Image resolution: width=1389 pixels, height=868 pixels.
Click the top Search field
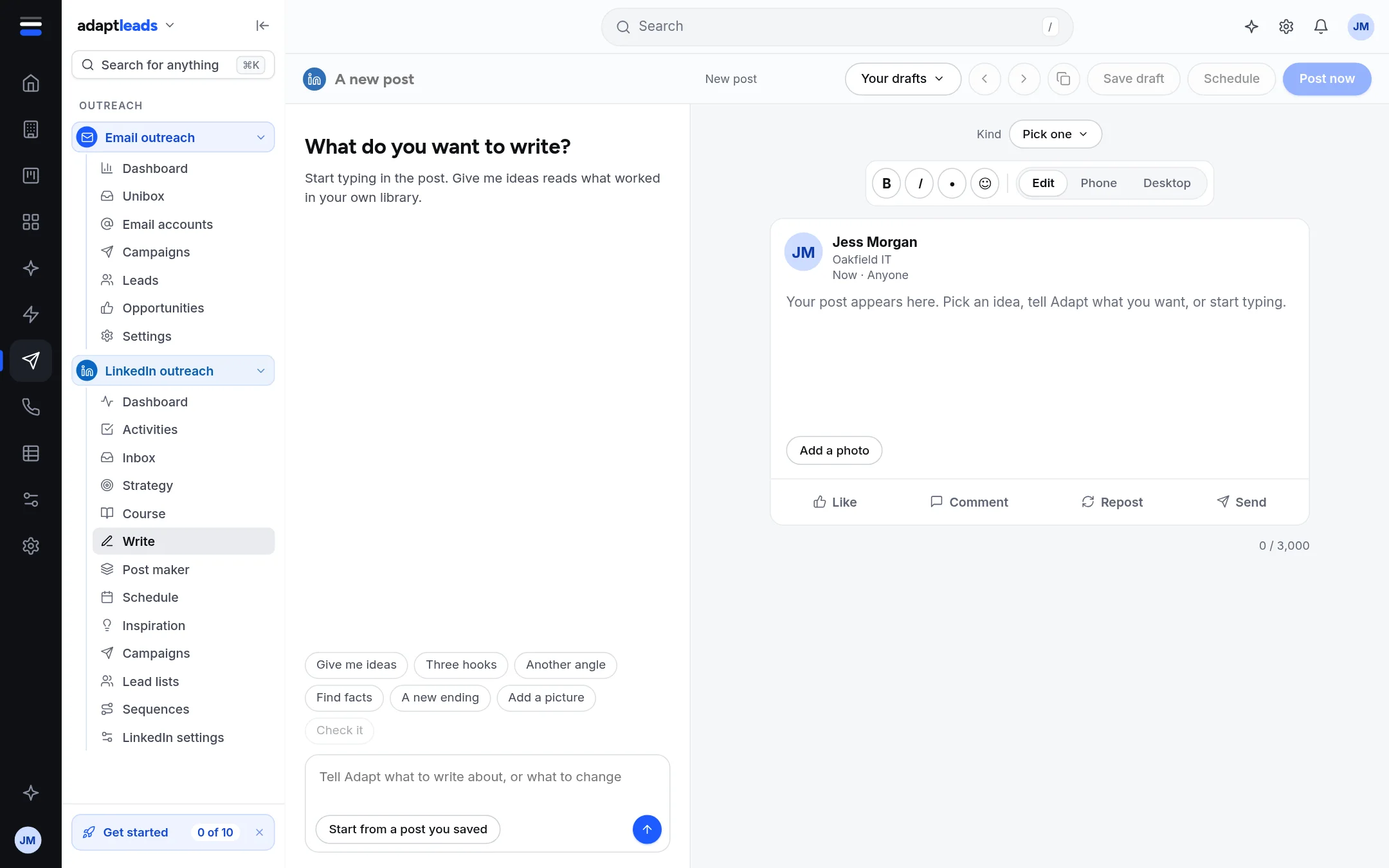[x=837, y=26]
